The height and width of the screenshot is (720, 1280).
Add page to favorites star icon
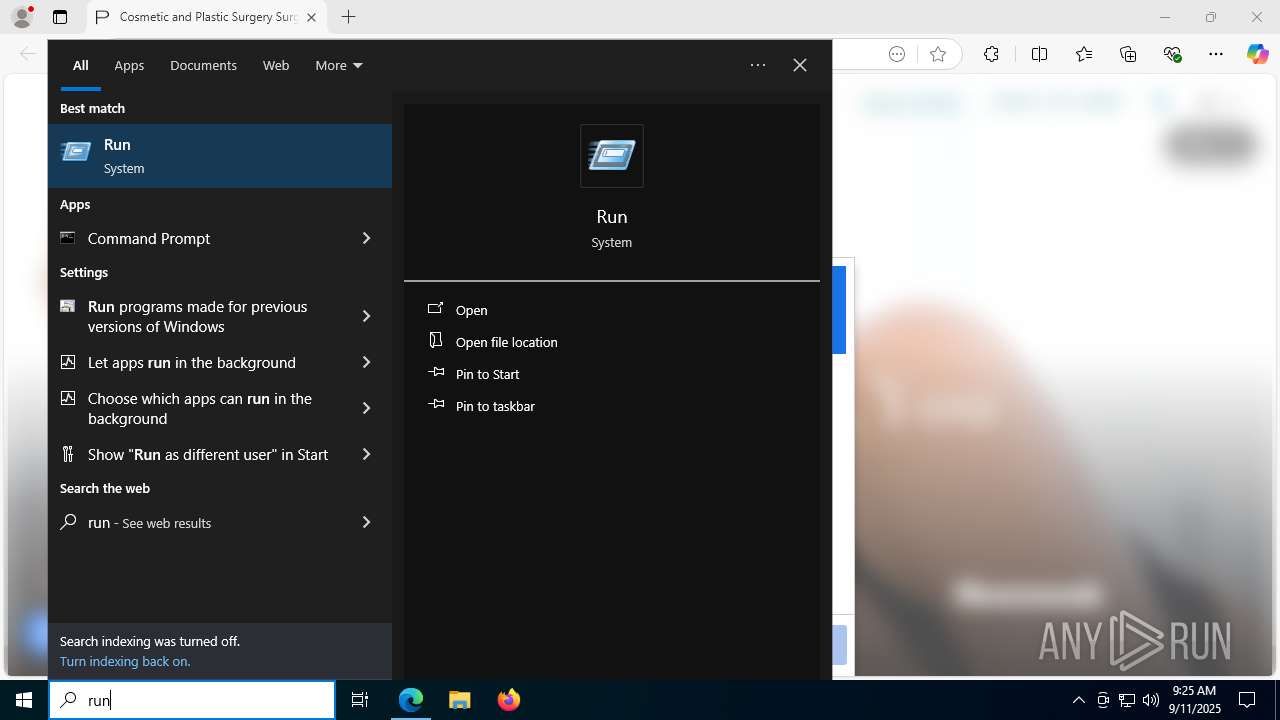pyautogui.click(x=937, y=55)
